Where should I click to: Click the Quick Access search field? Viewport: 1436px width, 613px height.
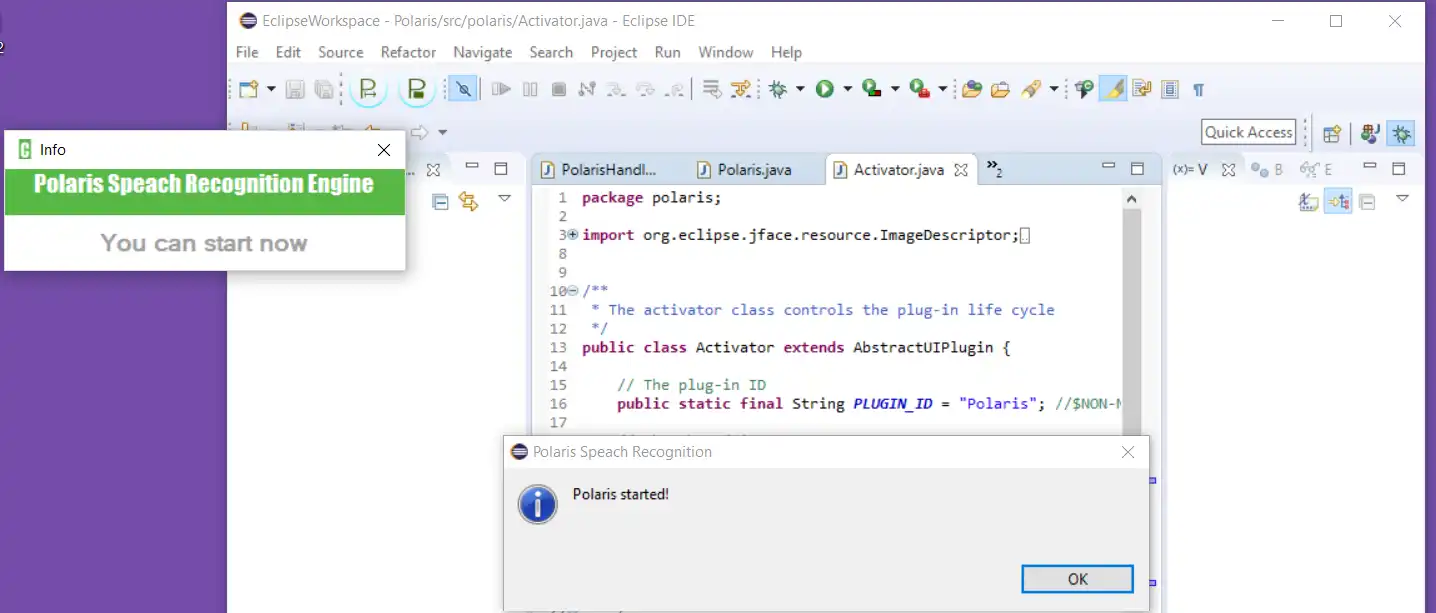[1248, 132]
